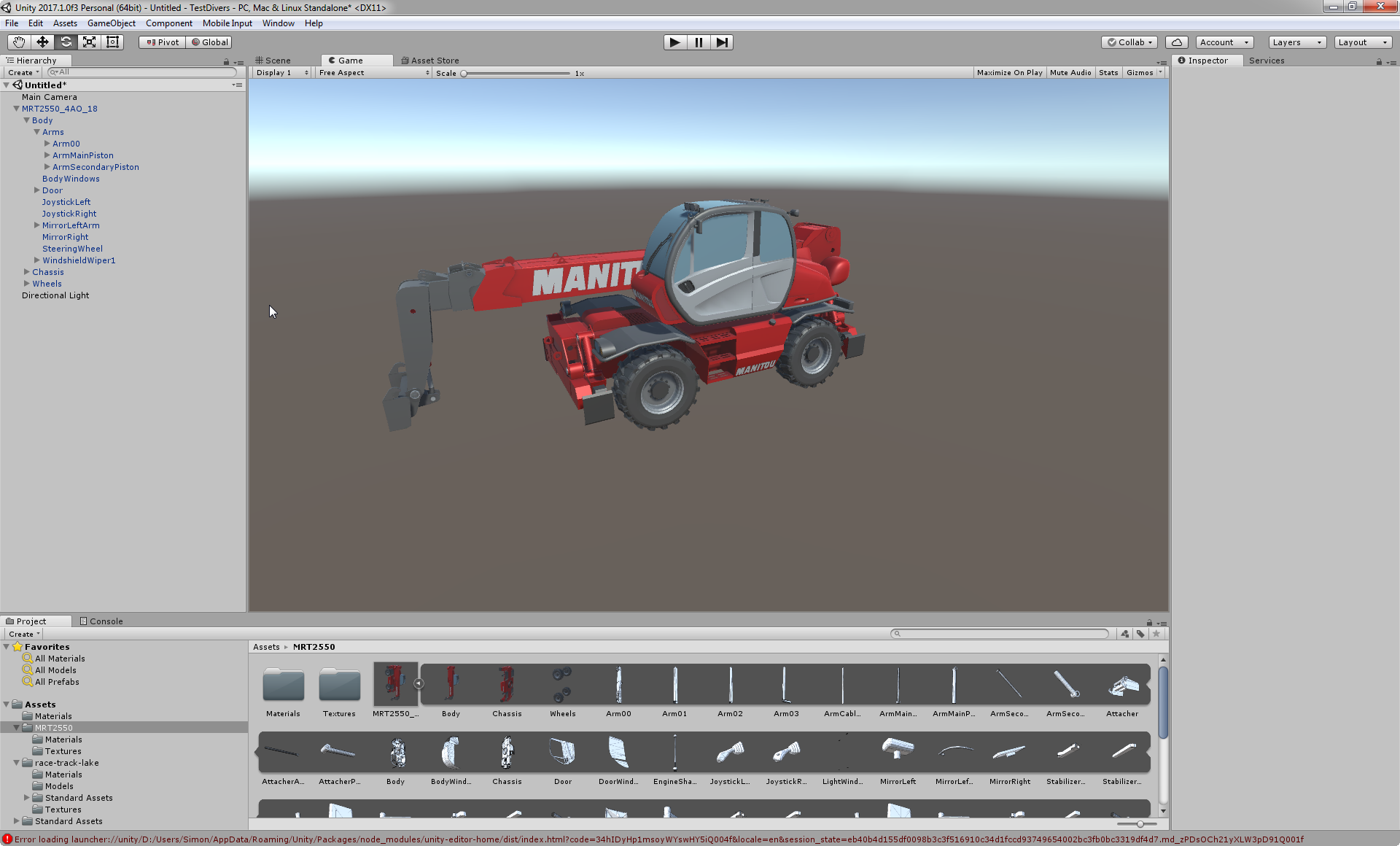
Task: Click the Hierarchy search field
Action: [x=142, y=72]
